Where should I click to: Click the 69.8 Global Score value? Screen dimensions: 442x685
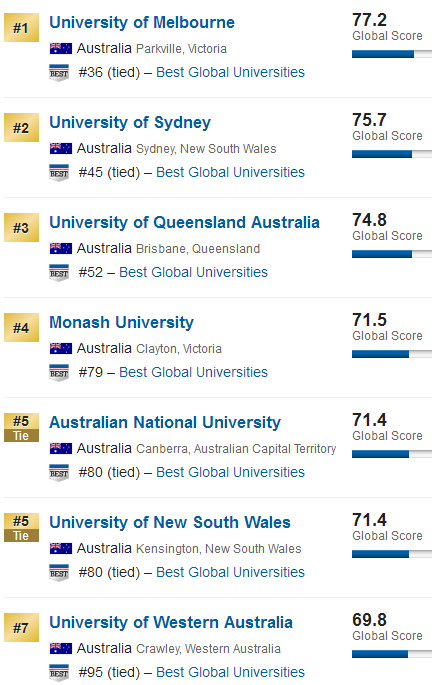point(369,620)
